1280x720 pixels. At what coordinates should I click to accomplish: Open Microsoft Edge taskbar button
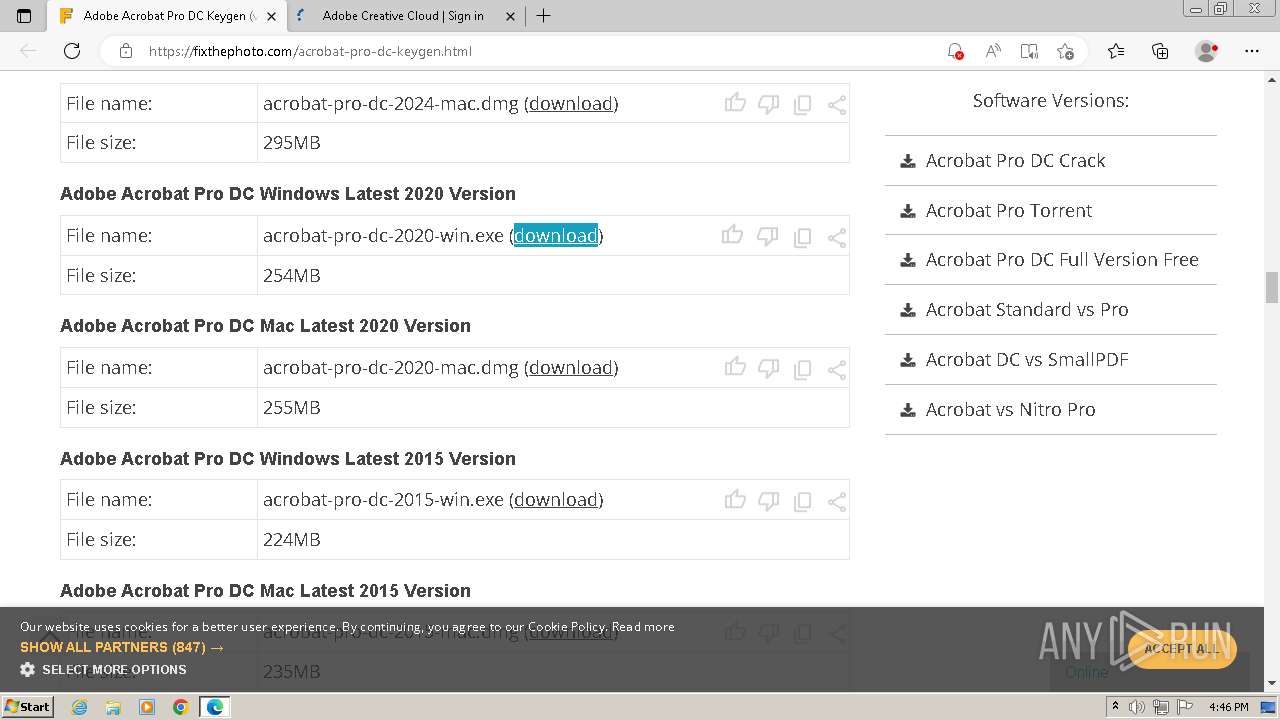coord(215,707)
